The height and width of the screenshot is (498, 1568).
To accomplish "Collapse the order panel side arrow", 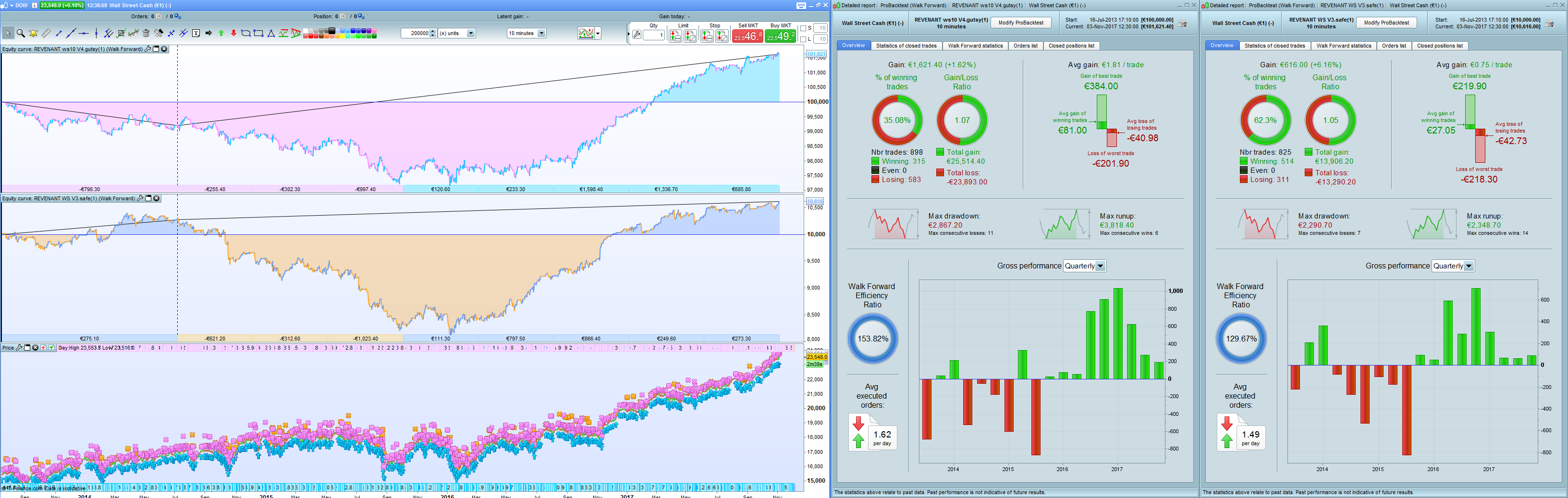I will coord(628,35).
